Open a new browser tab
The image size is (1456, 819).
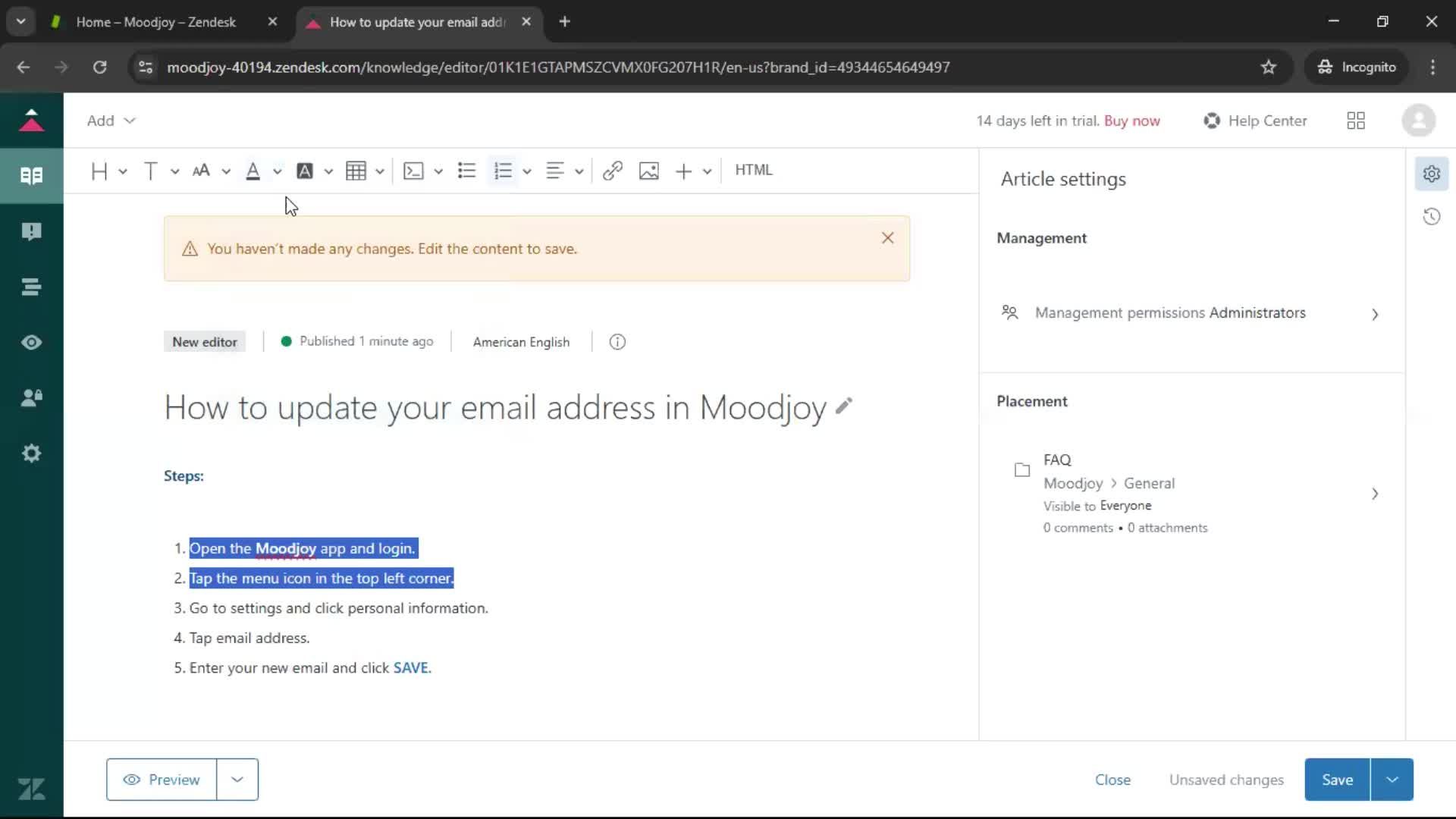[x=564, y=22]
